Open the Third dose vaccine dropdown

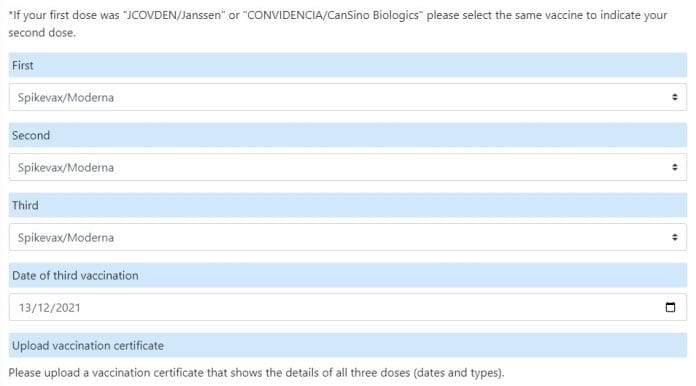click(x=348, y=237)
